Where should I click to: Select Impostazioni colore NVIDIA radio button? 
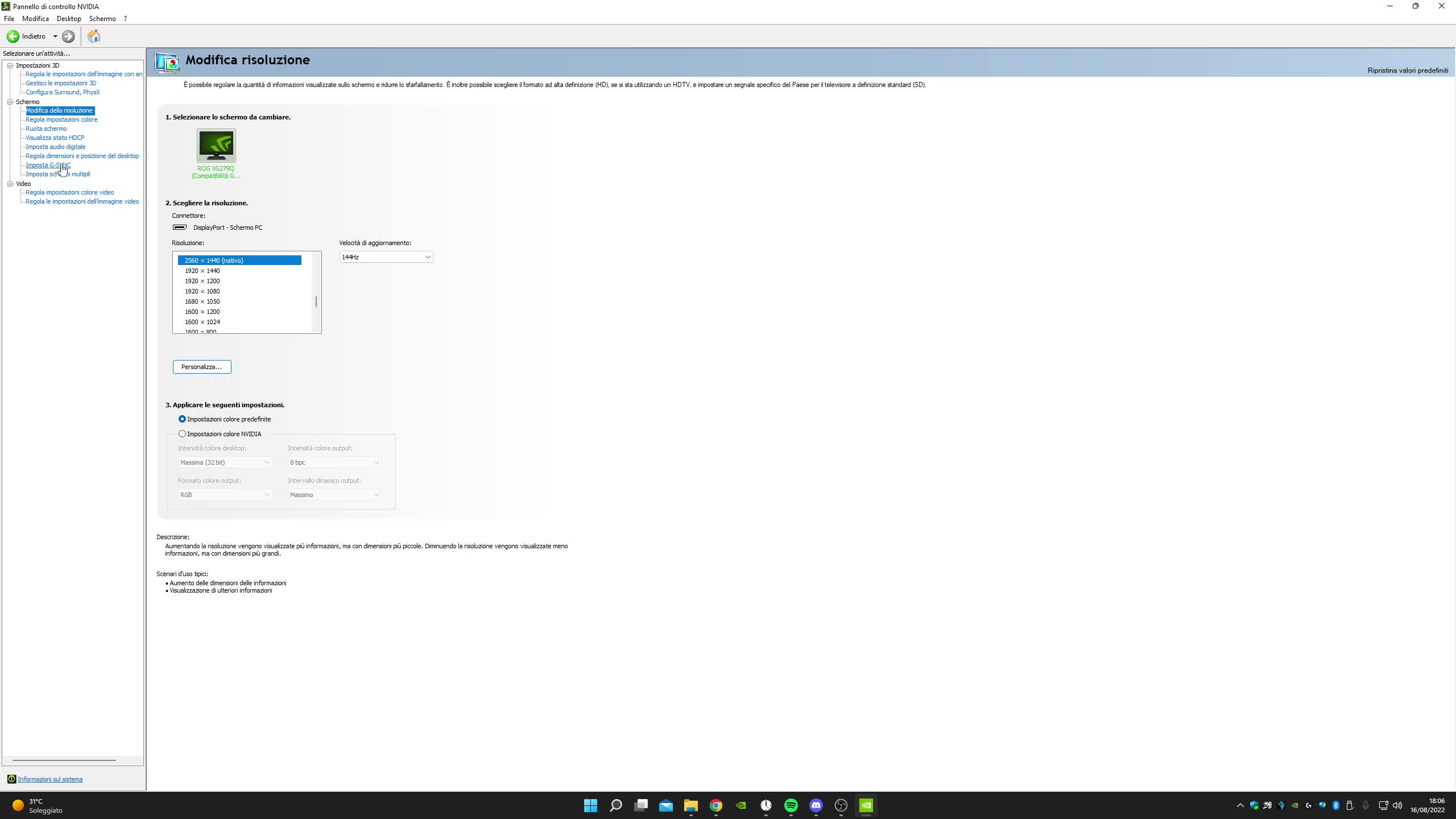[x=181, y=433]
